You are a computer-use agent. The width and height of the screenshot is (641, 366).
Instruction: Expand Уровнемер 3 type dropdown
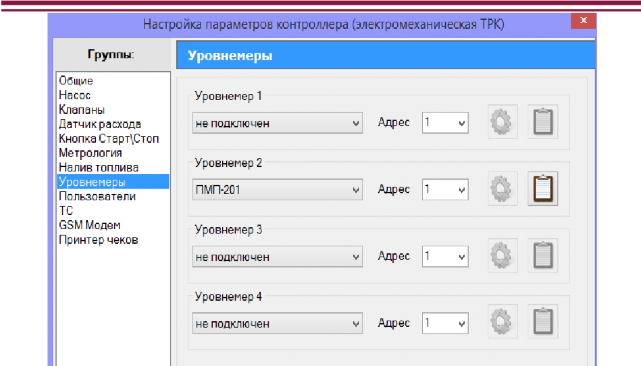277,257
